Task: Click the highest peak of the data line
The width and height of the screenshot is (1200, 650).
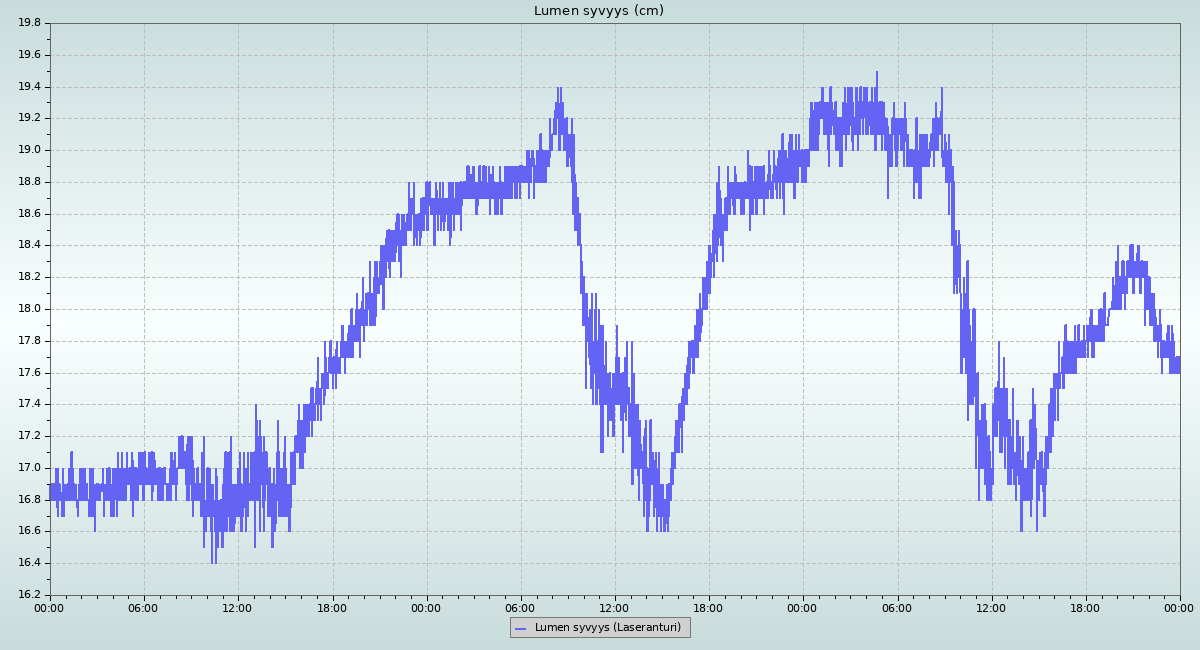Action: click(x=877, y=73)
